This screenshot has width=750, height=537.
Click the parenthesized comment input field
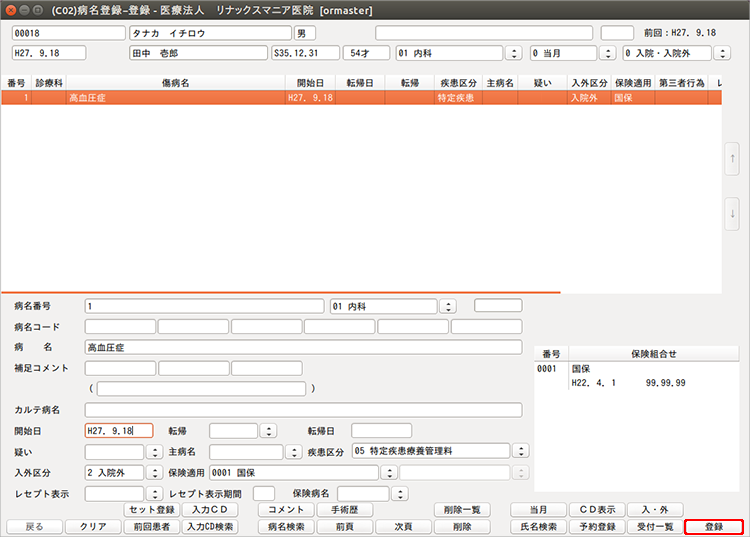coord(201,389)
